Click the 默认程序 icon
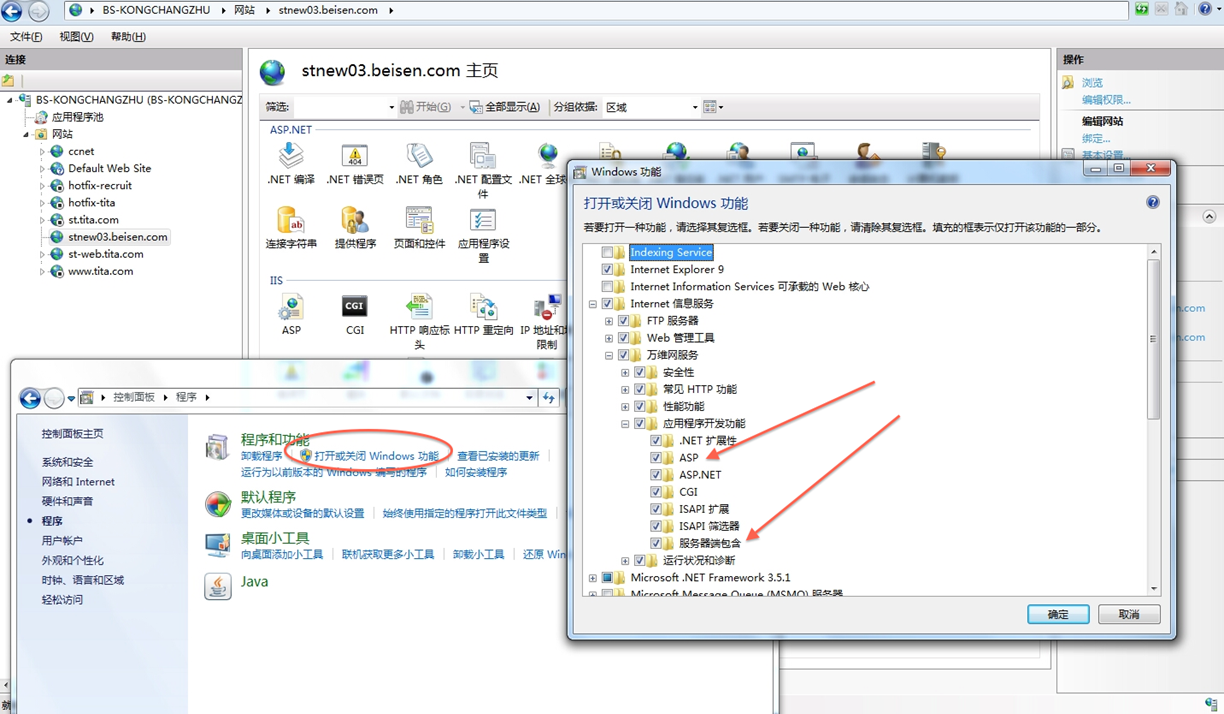The height and width of the screenshot is (714, 1224). (x=218, y=504)
